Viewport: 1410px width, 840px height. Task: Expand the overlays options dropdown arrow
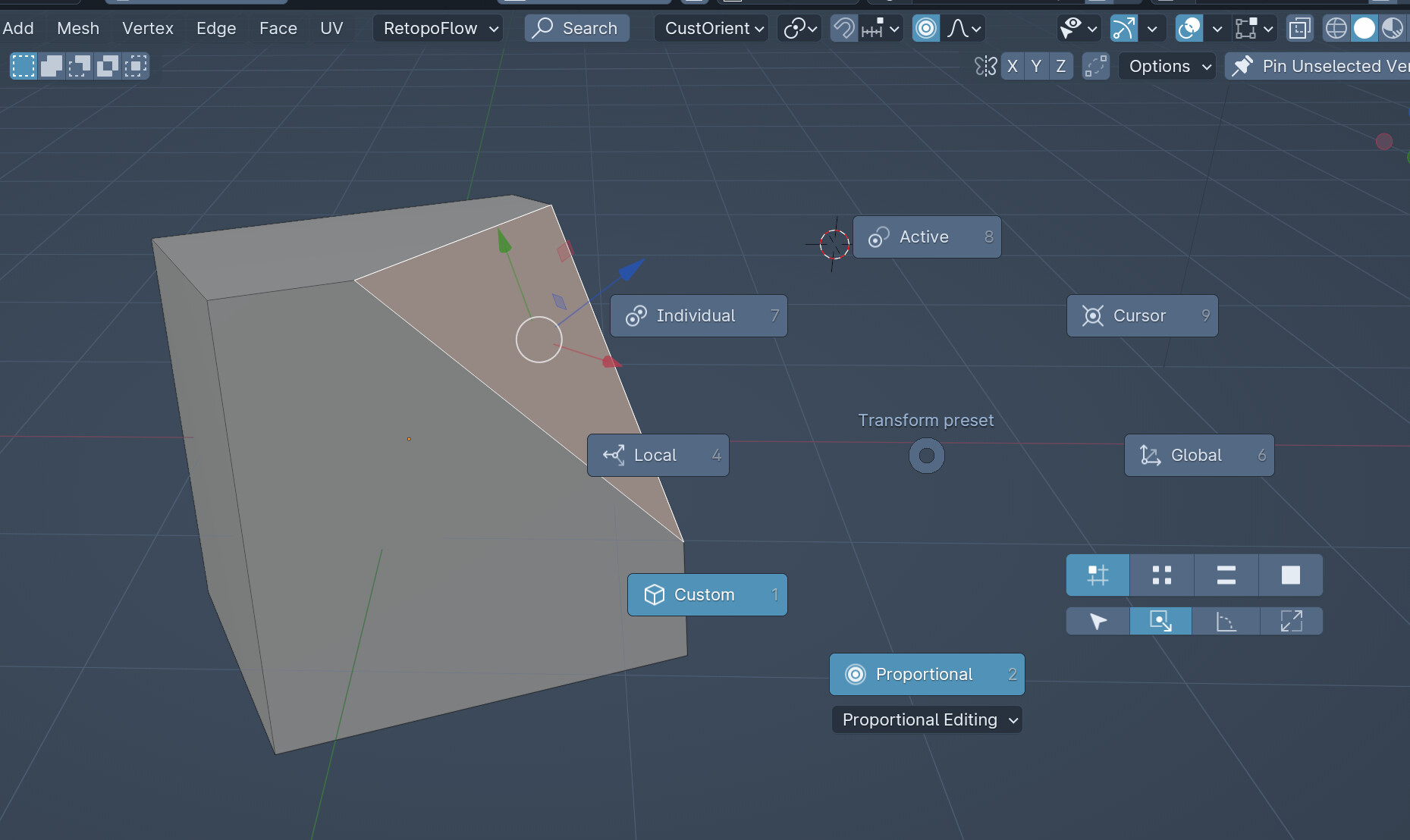pyautogui.click(x=1217, y=29)
